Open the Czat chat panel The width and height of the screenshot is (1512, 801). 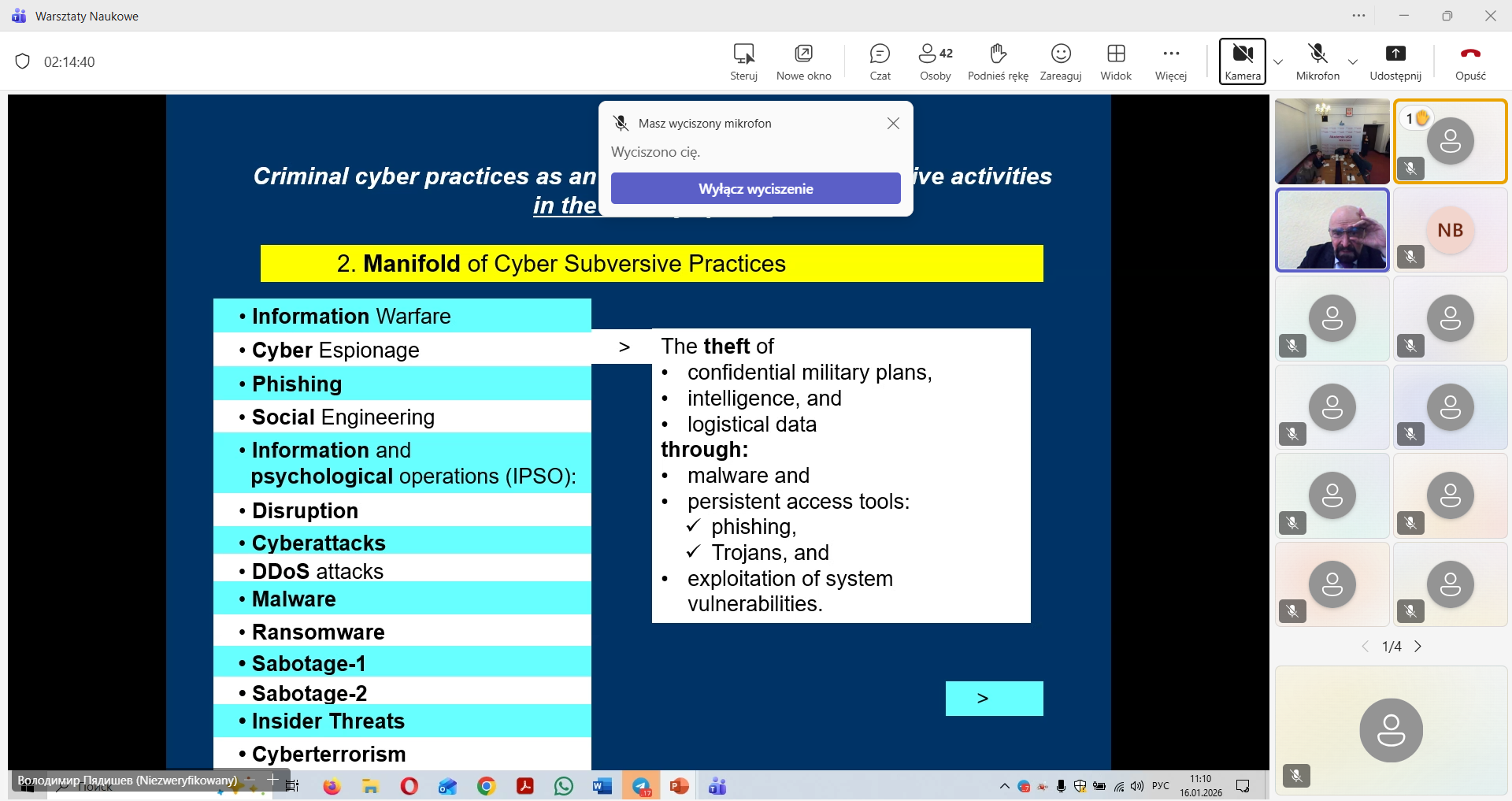click(x=880, y=61)
